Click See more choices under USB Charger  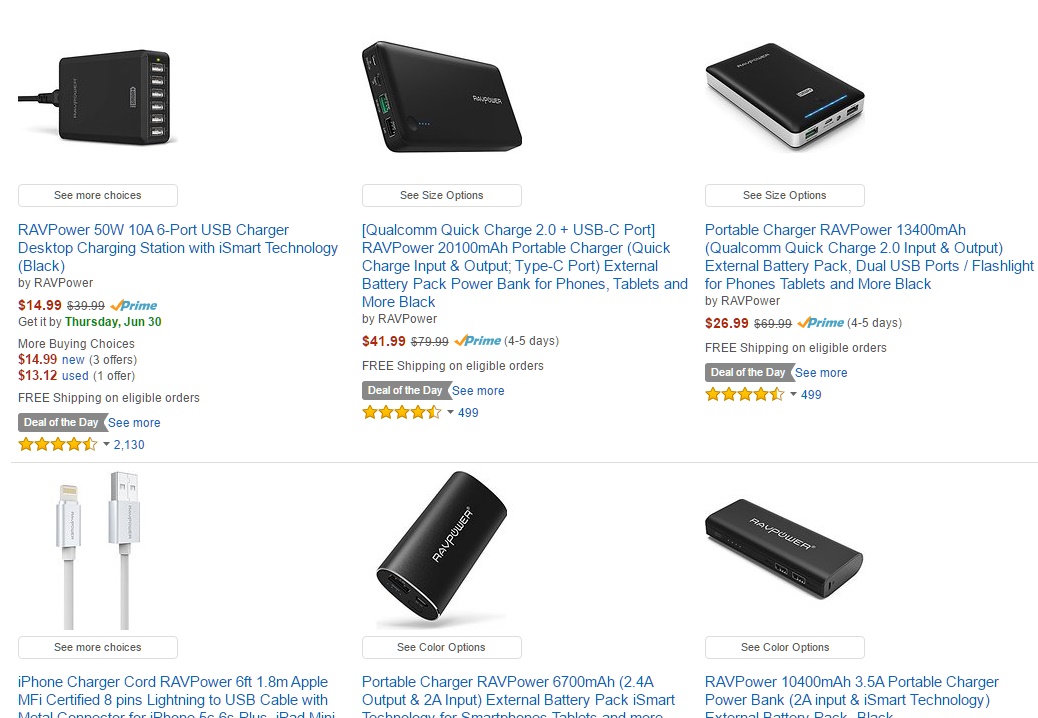click(98, 196)
